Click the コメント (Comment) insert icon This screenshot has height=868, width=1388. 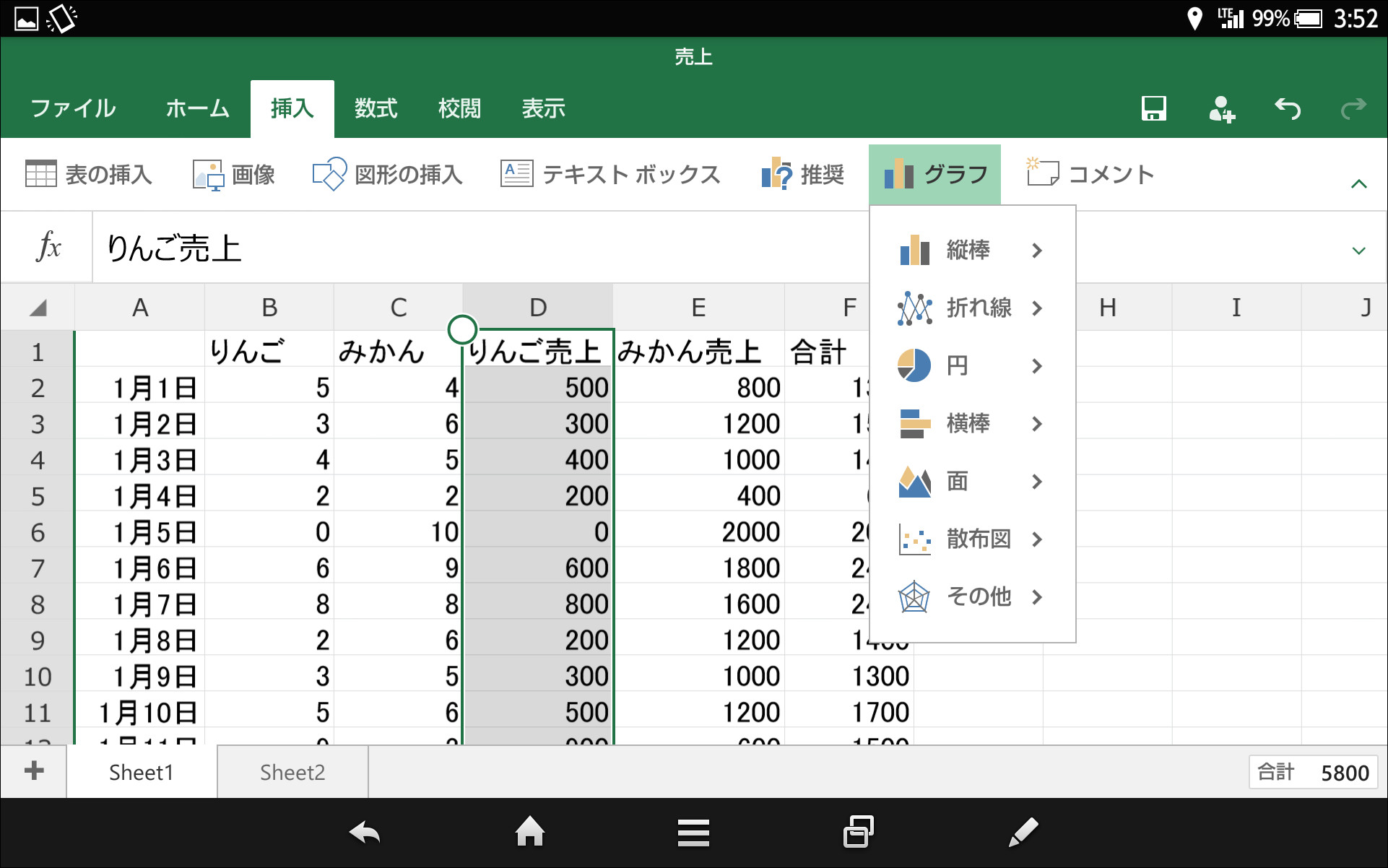(x=1089, y=173)
